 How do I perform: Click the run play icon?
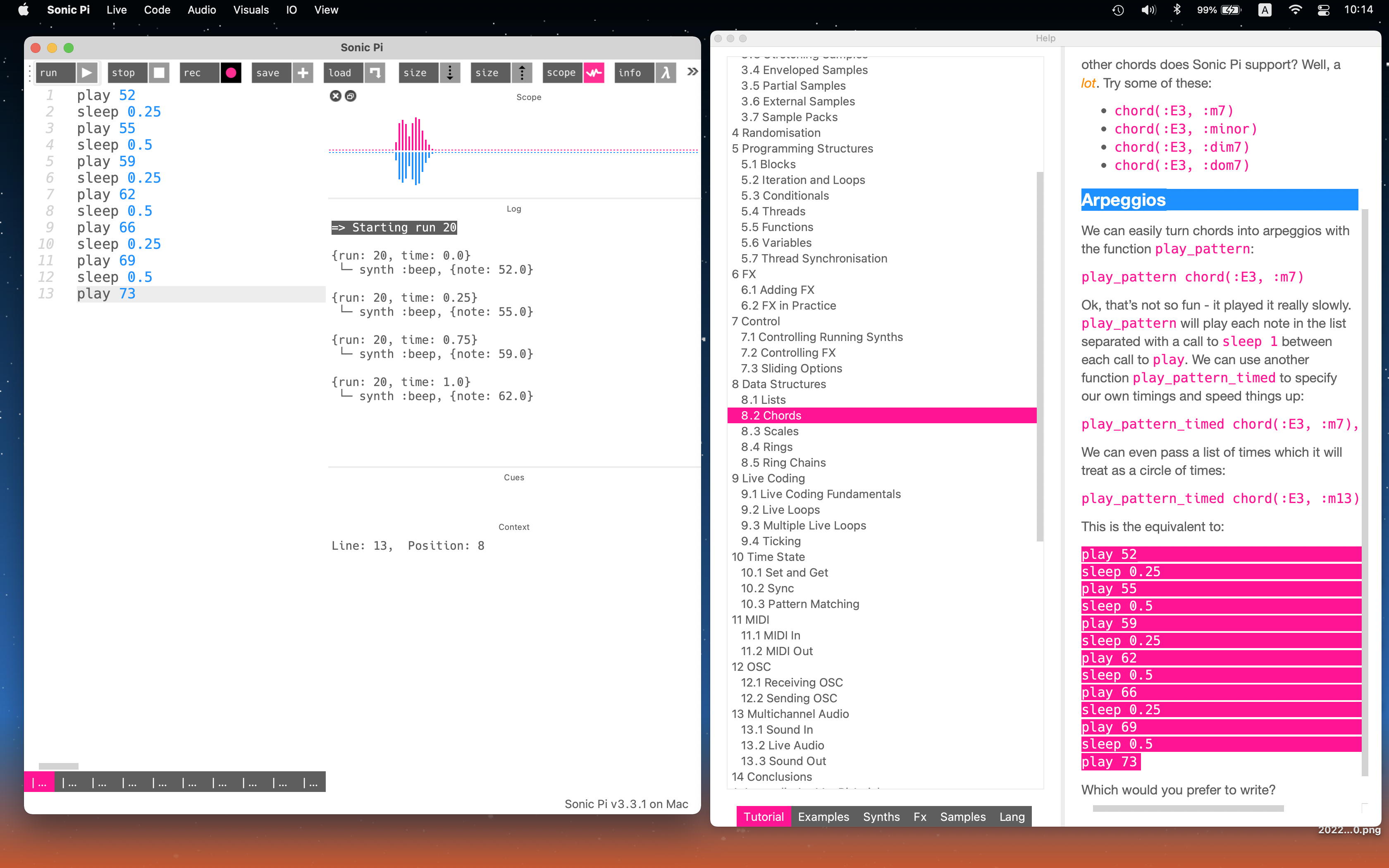point(87,73)
